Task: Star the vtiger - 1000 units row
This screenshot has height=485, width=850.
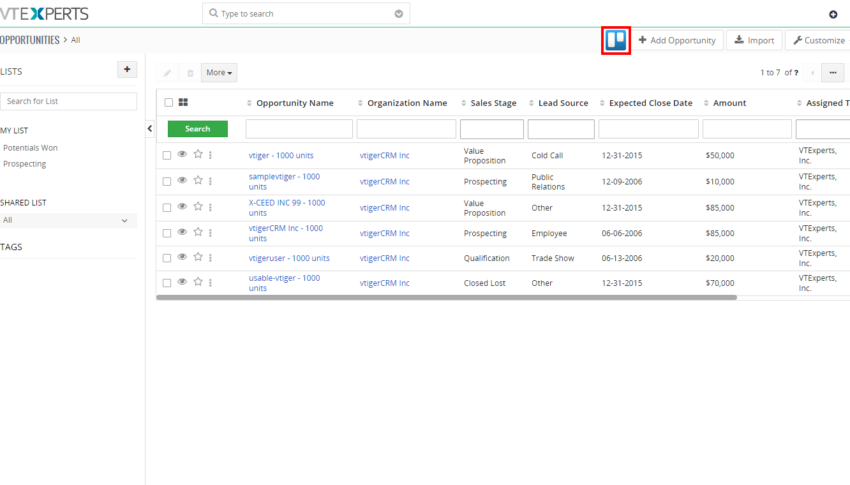Action: pos(198,154)
